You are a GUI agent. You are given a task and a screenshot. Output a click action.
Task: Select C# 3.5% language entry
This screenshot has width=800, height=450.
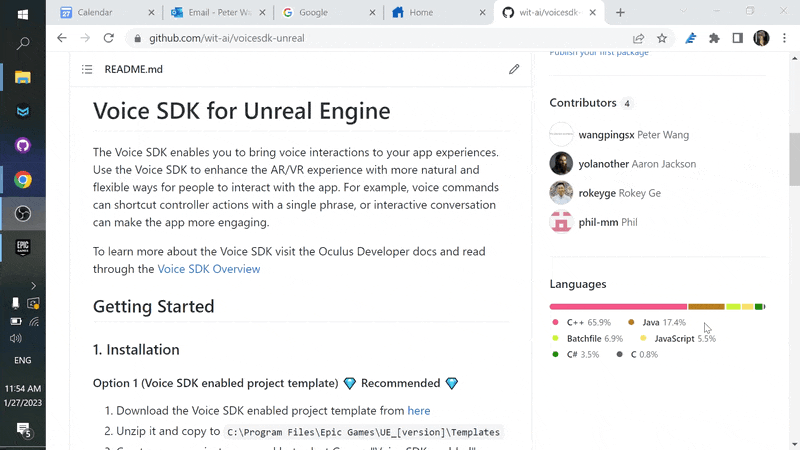pyautogui.click(x=576, y=355)
